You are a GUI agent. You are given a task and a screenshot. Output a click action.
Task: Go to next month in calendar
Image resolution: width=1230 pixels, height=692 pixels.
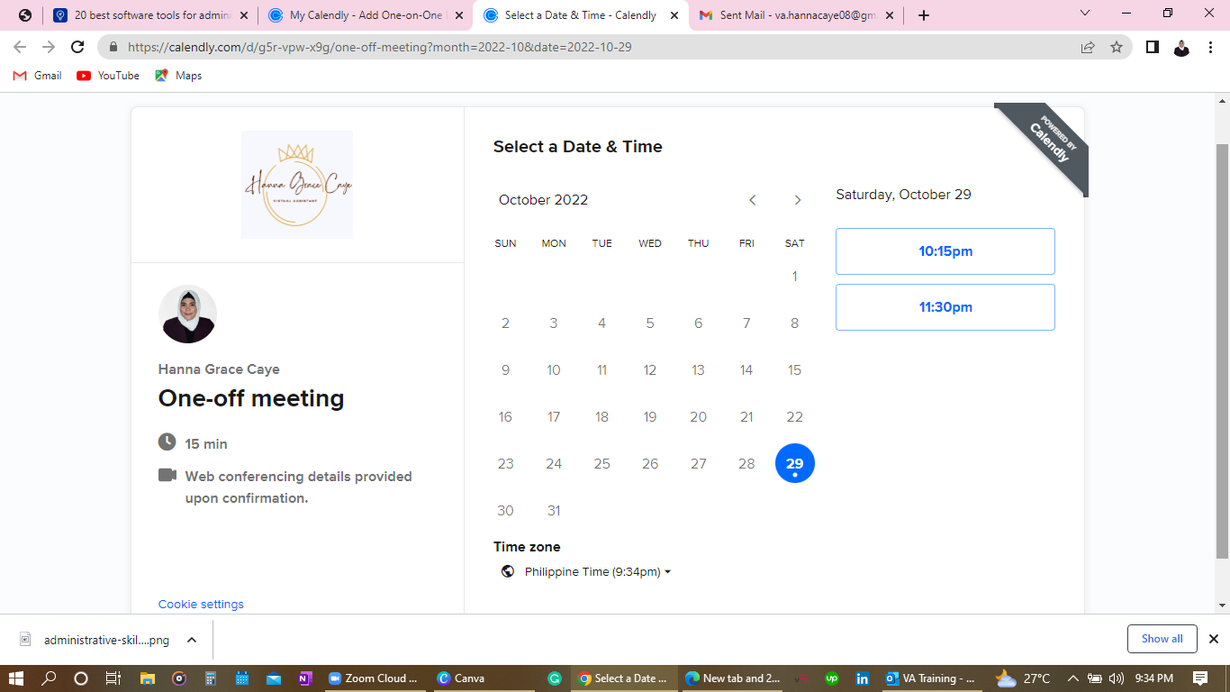coord(797,200)
